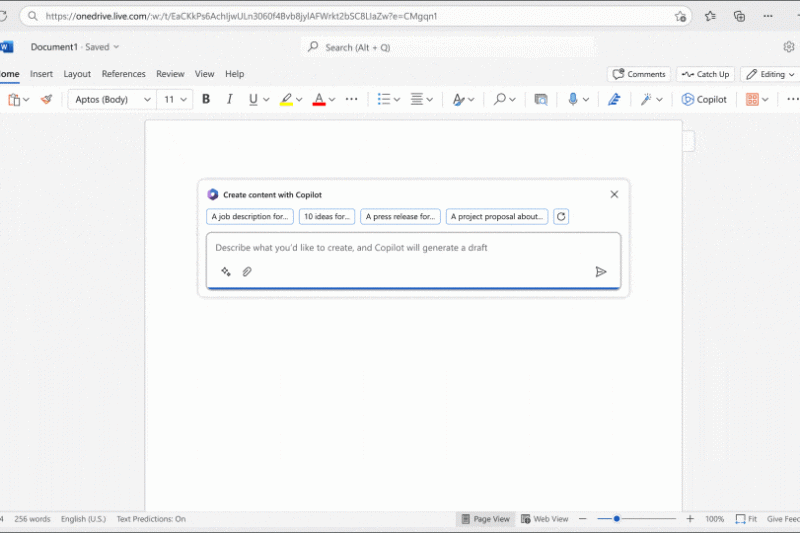Viewport: 800px width, 533px height.
Task: Open the References tab
Action: point(123,74)
